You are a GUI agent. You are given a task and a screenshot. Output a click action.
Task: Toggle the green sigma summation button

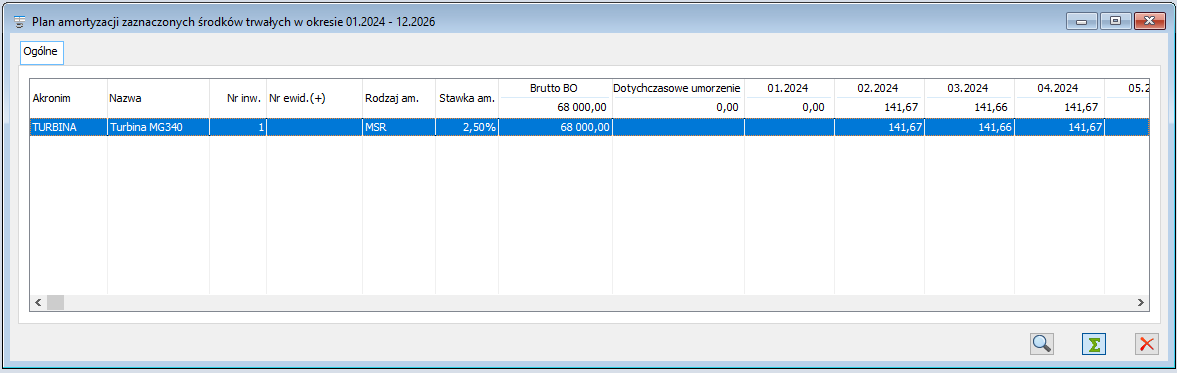pos(1094,344)
